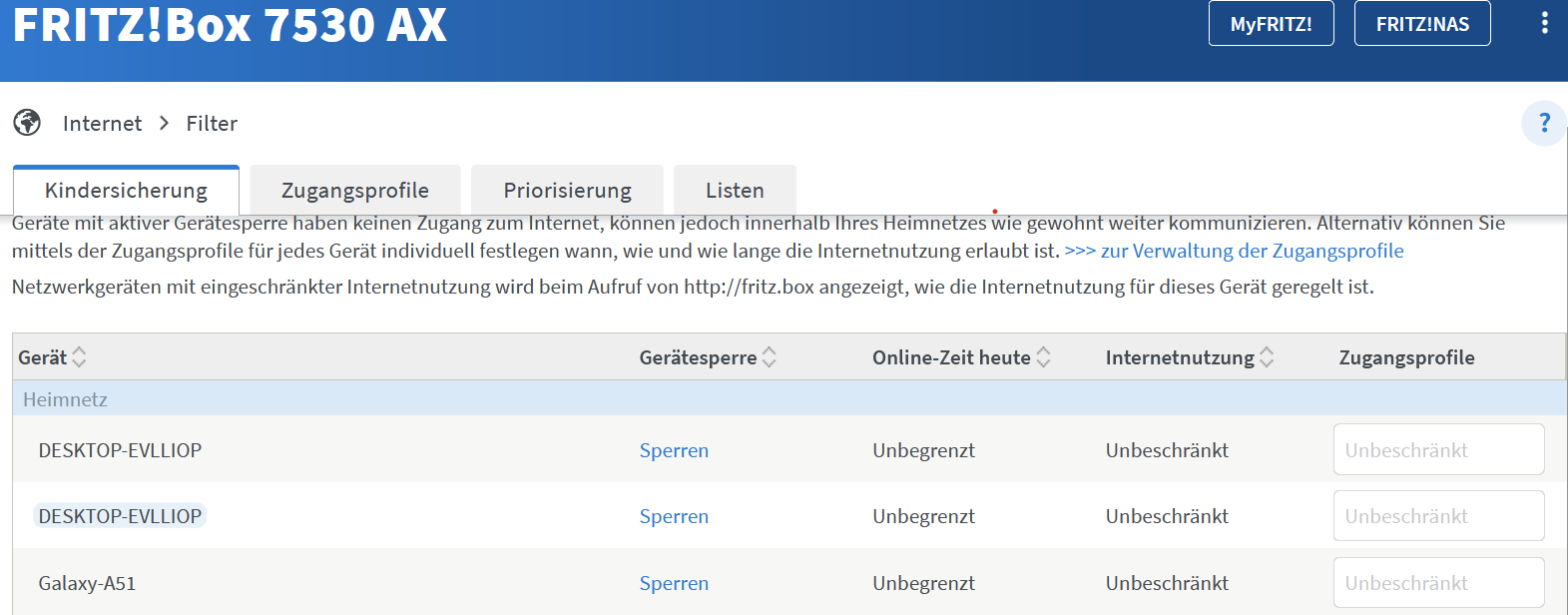
Task: Click Sperren for Galaxy-A51
Action: (x=674, y=583)
